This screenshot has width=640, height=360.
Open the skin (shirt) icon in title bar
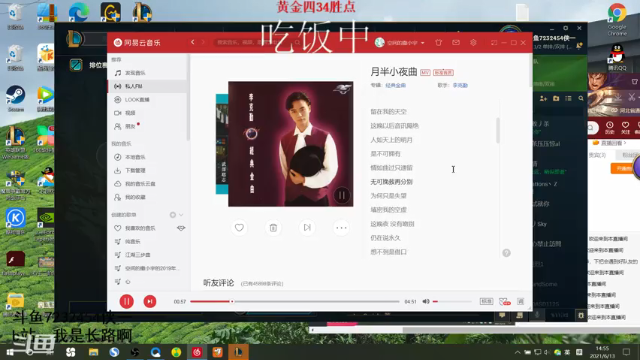(x=438, y=42)
